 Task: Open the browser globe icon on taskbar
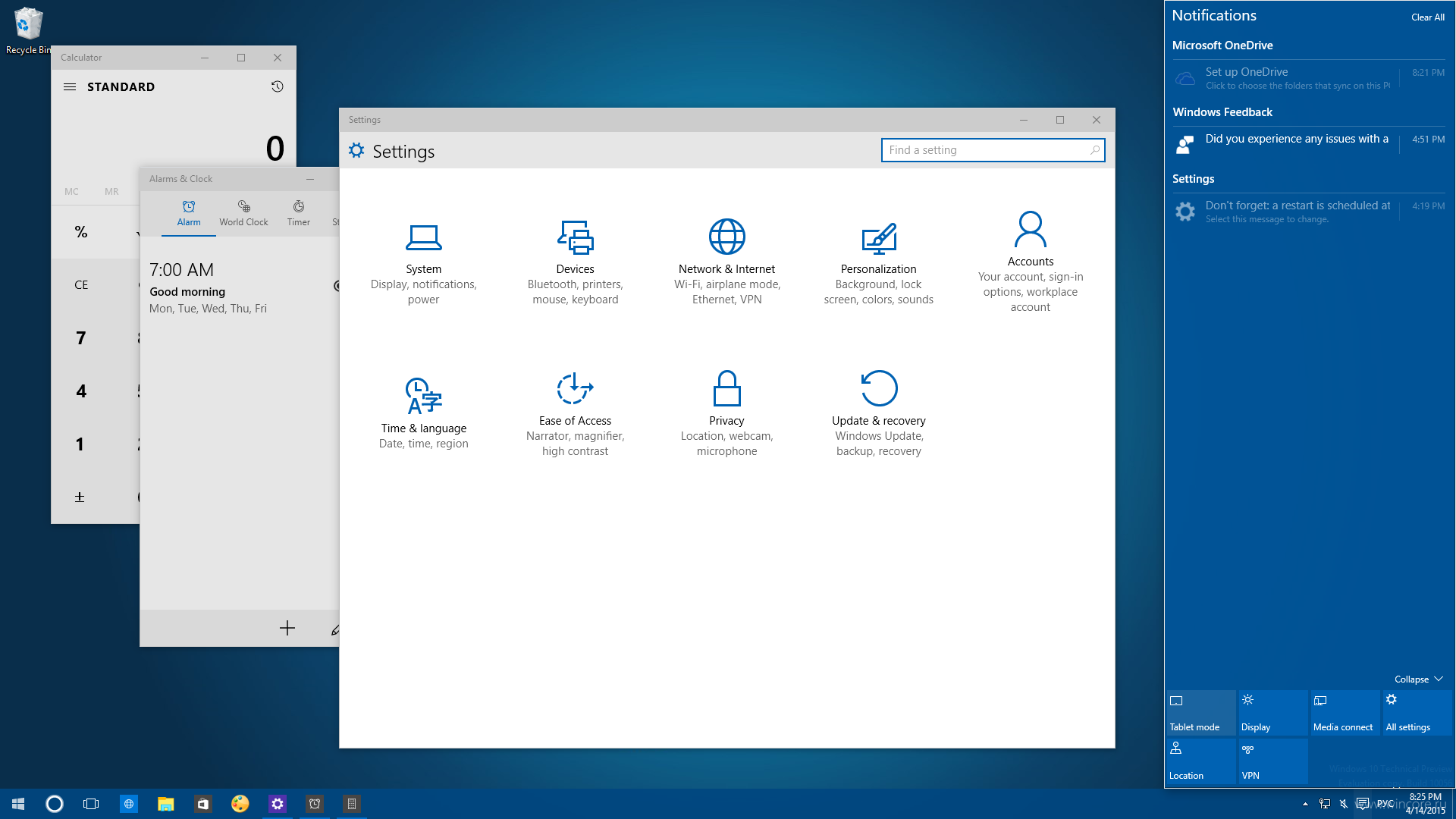point(129,804)
